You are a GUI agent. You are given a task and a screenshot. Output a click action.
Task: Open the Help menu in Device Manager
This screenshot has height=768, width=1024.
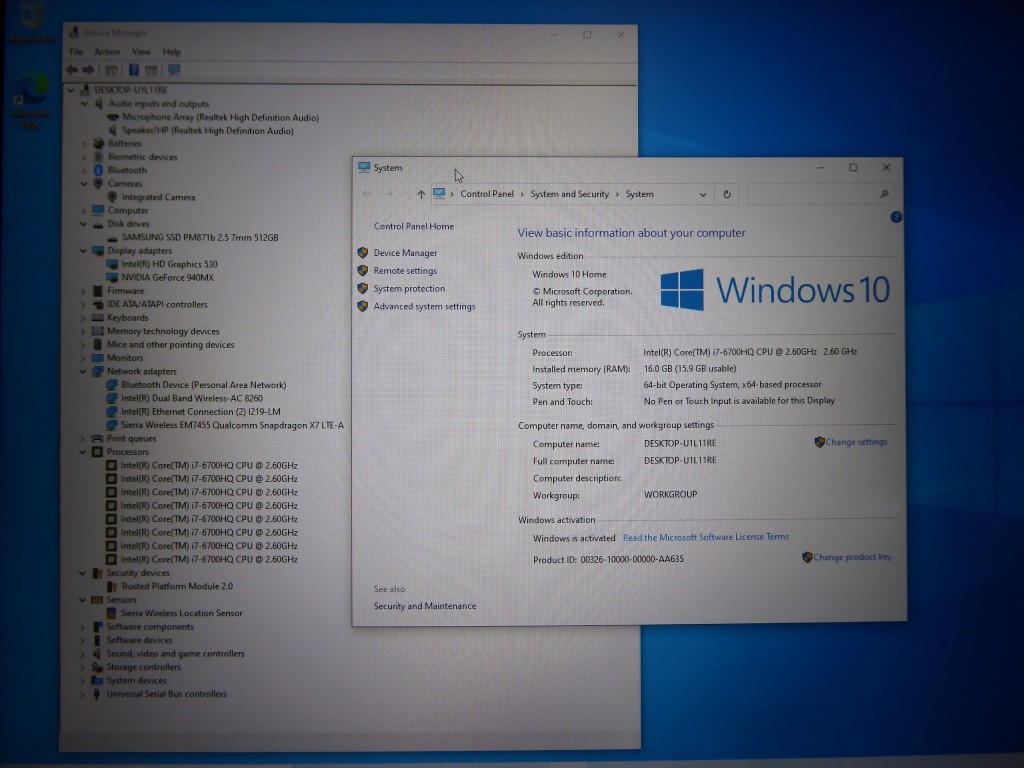(x=171, y=52)
